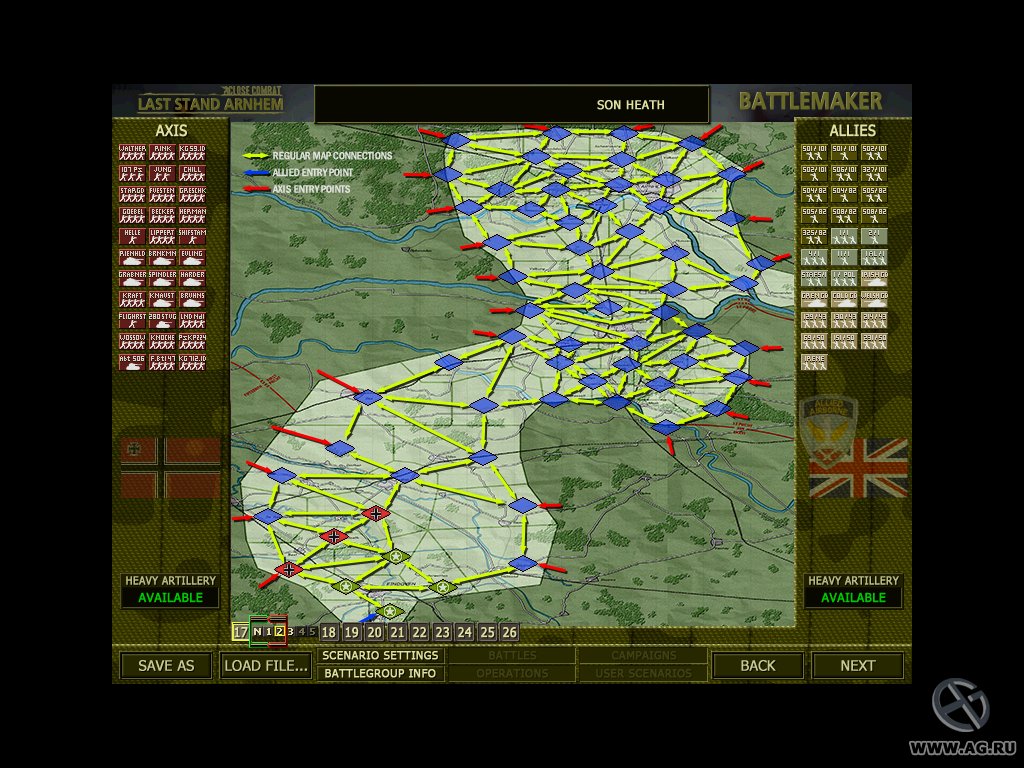Viewport: 1024px width, 768px height.
Task: Select the 325/82 Allied battlegroup
Action: [814, 237]
